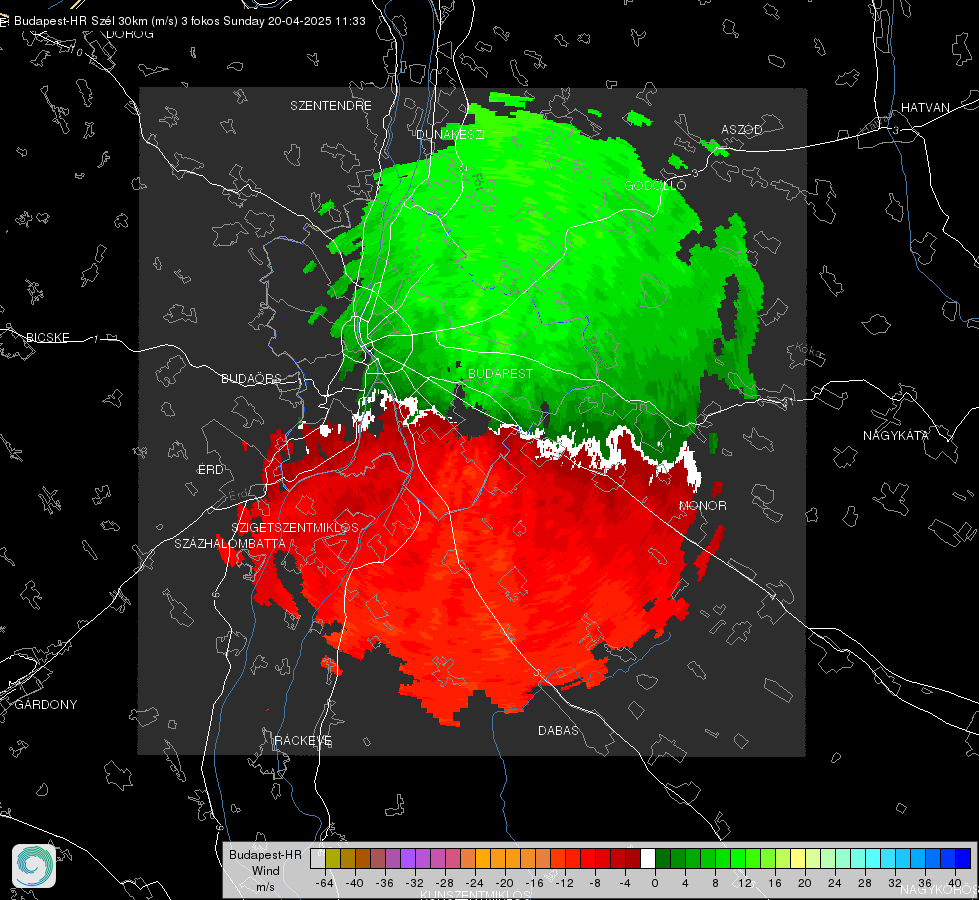Click the 28 legend value
This screenshot has width=979, height=900.
tap(865, 883)
